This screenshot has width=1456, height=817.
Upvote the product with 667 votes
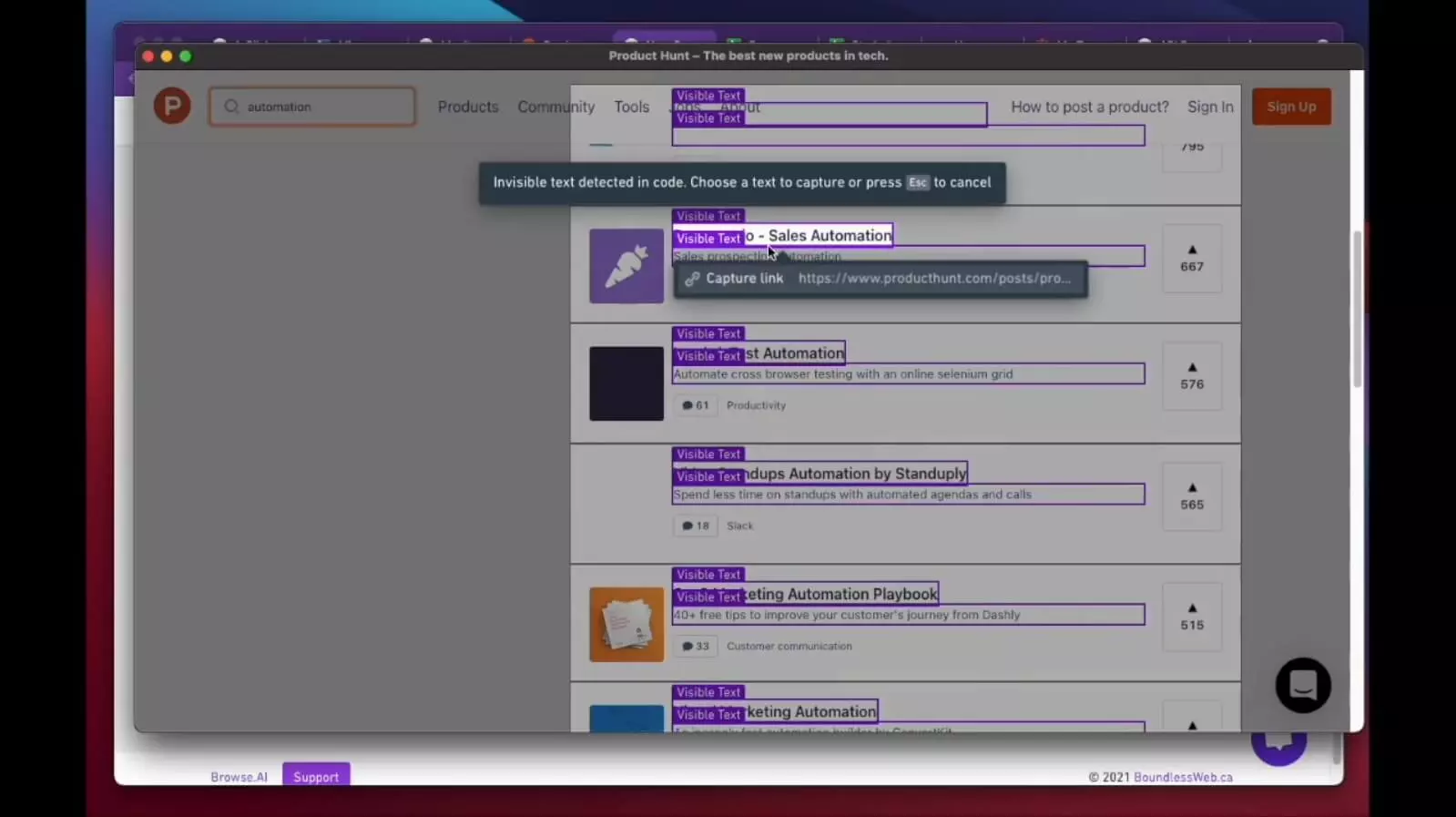pyautogui.click(x=1192, y=259)
